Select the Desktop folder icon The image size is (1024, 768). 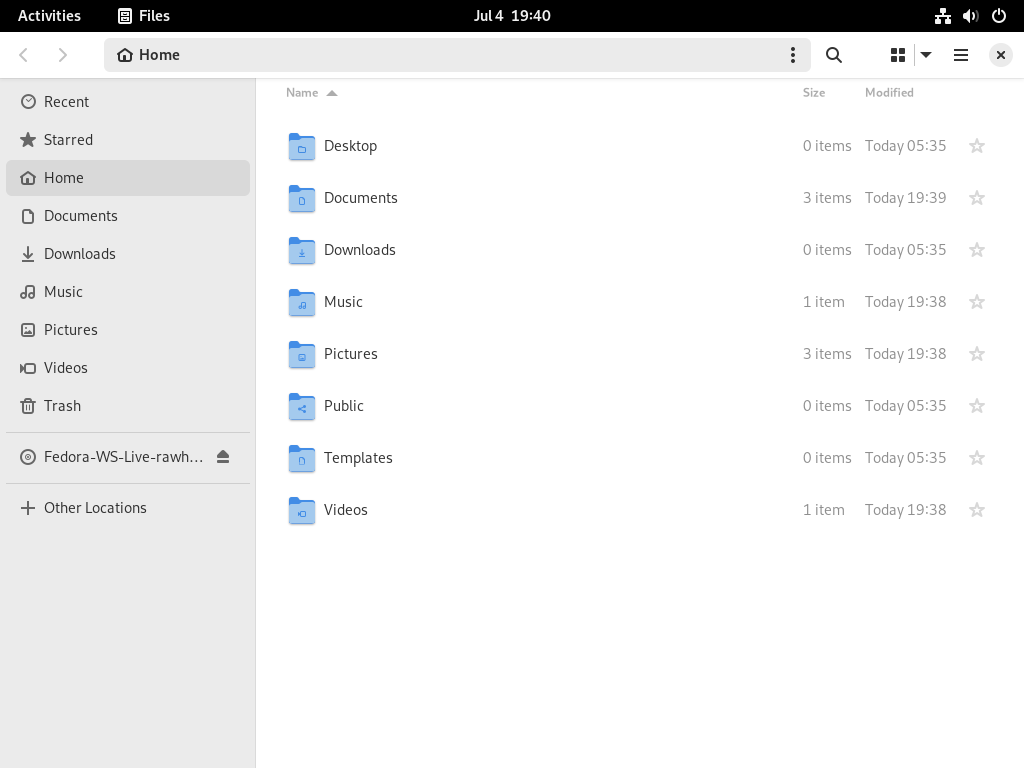pos(302,146)
